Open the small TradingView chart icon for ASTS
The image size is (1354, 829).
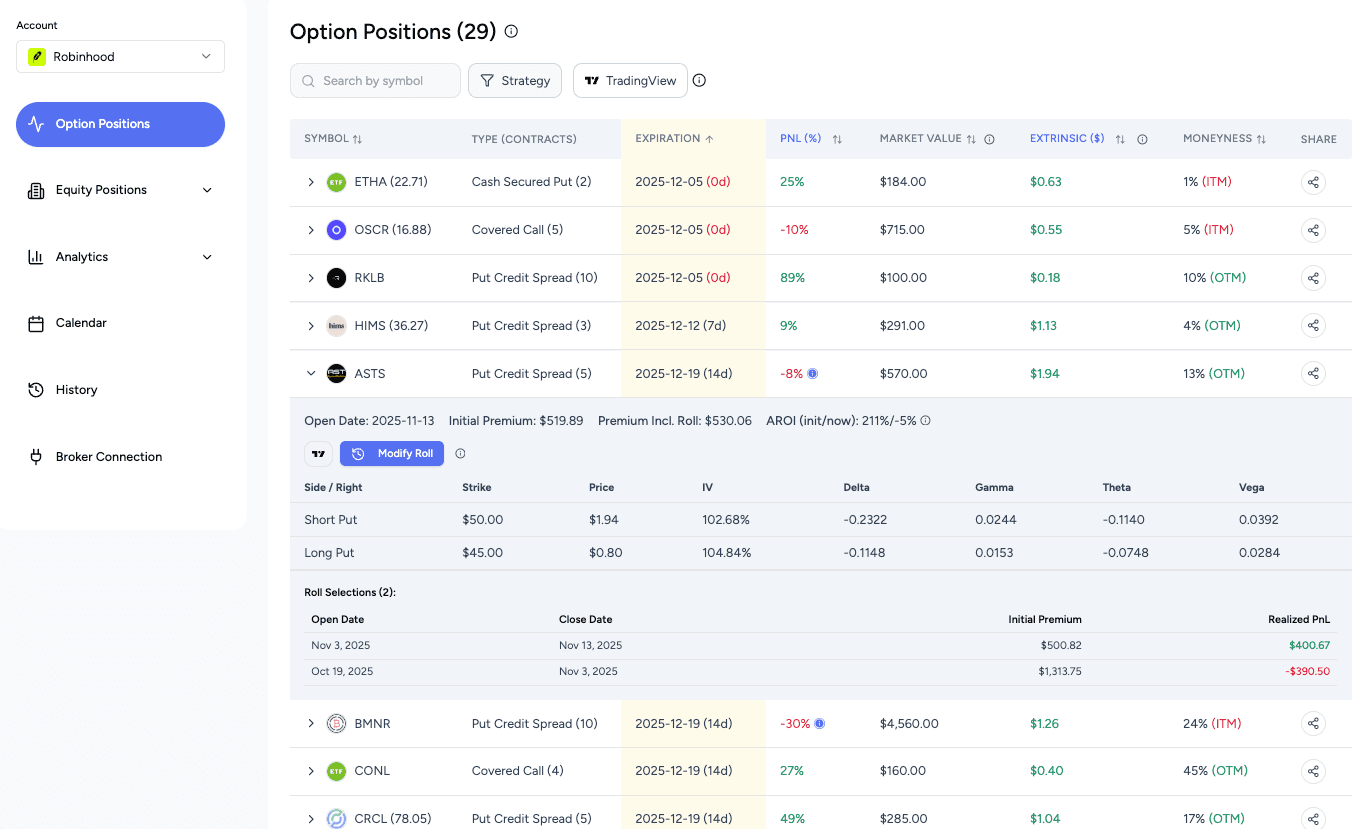pos(318,453)
